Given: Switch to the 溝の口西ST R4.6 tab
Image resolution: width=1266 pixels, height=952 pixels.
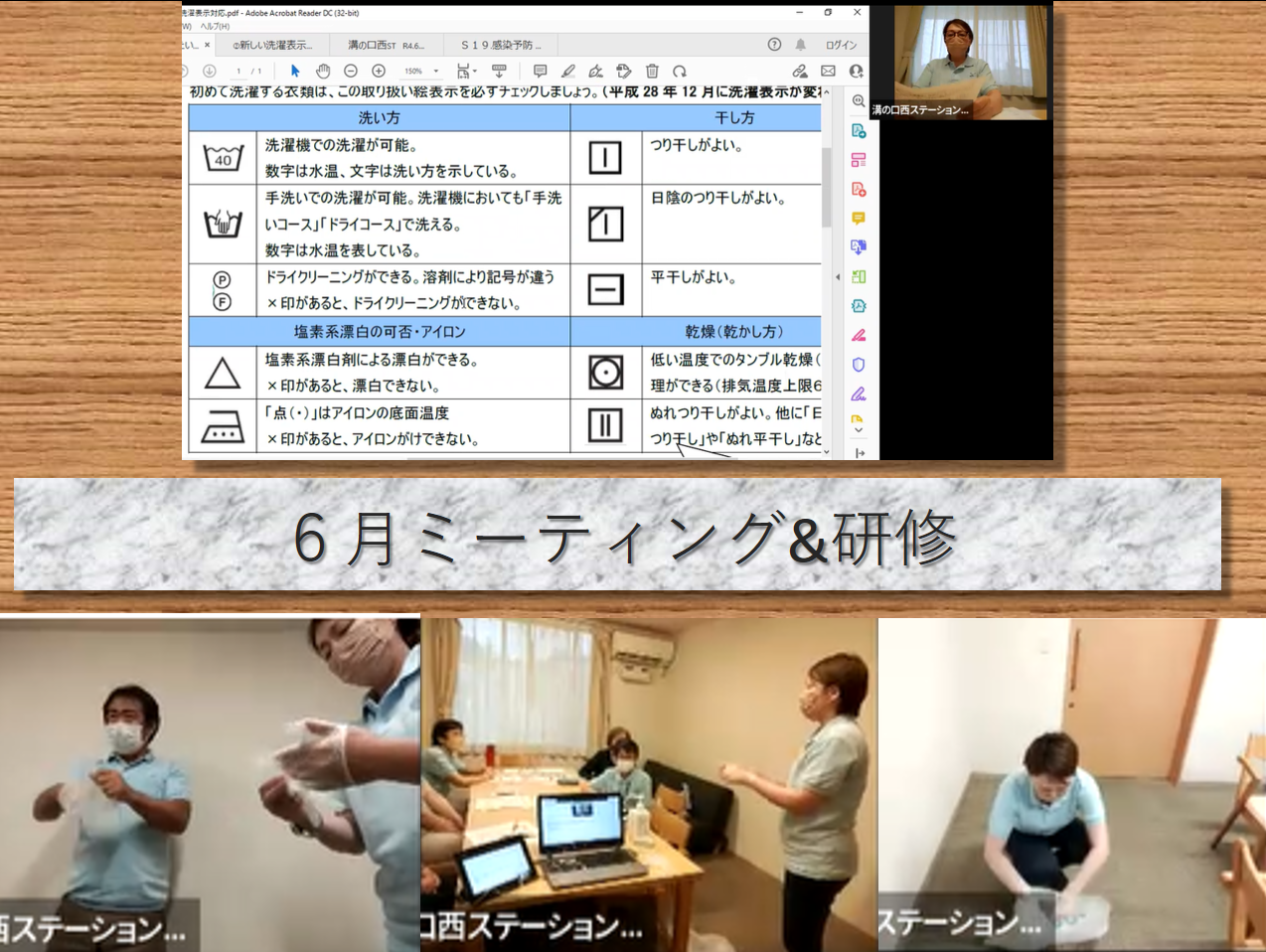Looking at the screenshot, I should click(386, 45).
